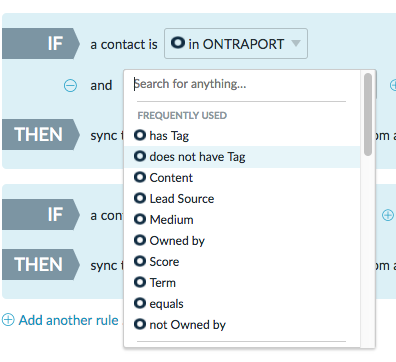Click the dropdown list scrollbar thumb
Image resolution: width=396 pixels, height=362 pixels.
click(368, 114)
